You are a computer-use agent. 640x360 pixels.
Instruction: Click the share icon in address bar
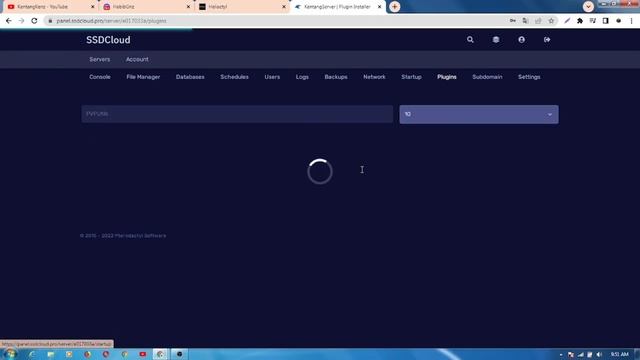[x=538, y=21]
